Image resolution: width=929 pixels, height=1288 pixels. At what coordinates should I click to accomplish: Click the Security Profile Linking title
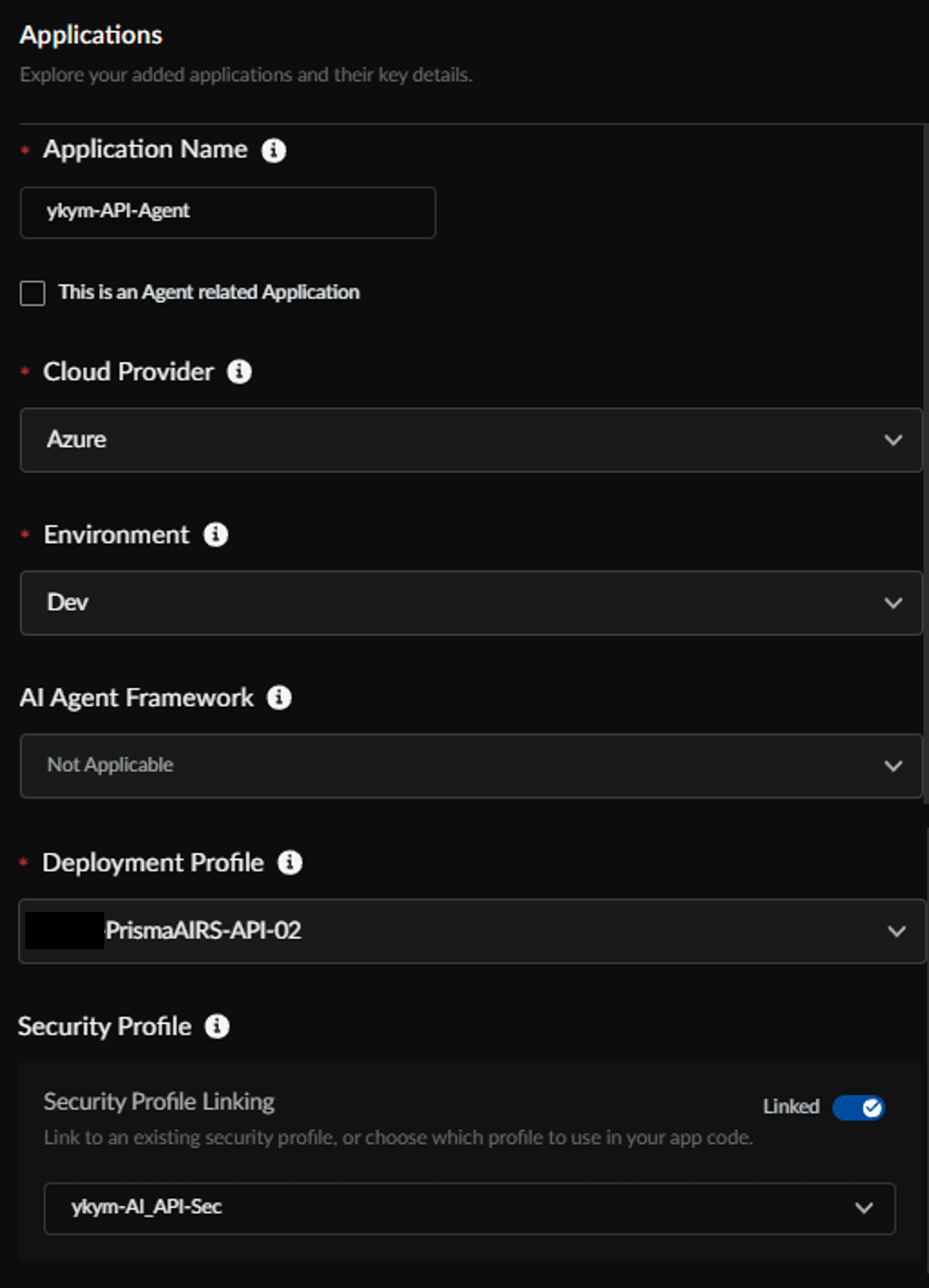click(159, 1102)
